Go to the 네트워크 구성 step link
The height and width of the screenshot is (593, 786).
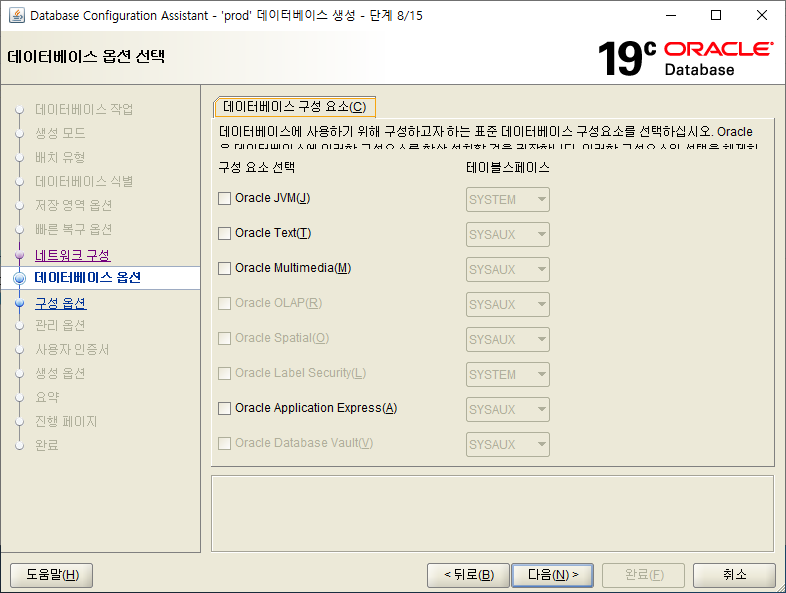[73, 256]
